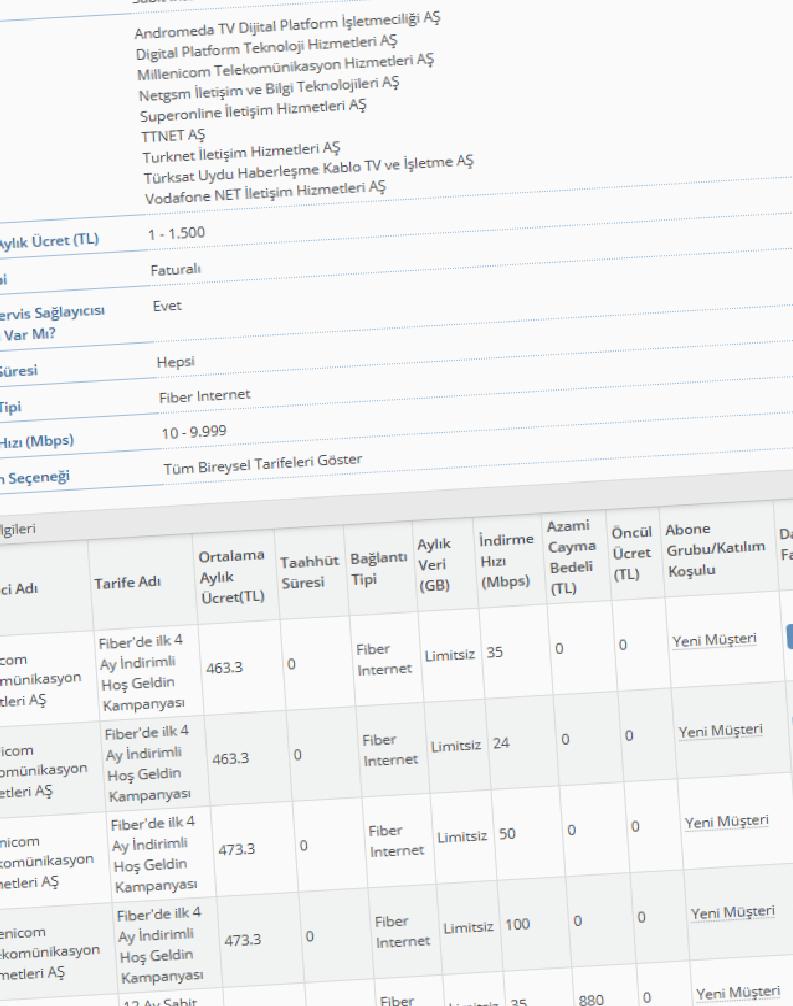Click 'Millenicom Telekomünikasyon Hizmetleri AŞ' in provider list
Viewport: 793px width, 1006px height.
(286, 67)
